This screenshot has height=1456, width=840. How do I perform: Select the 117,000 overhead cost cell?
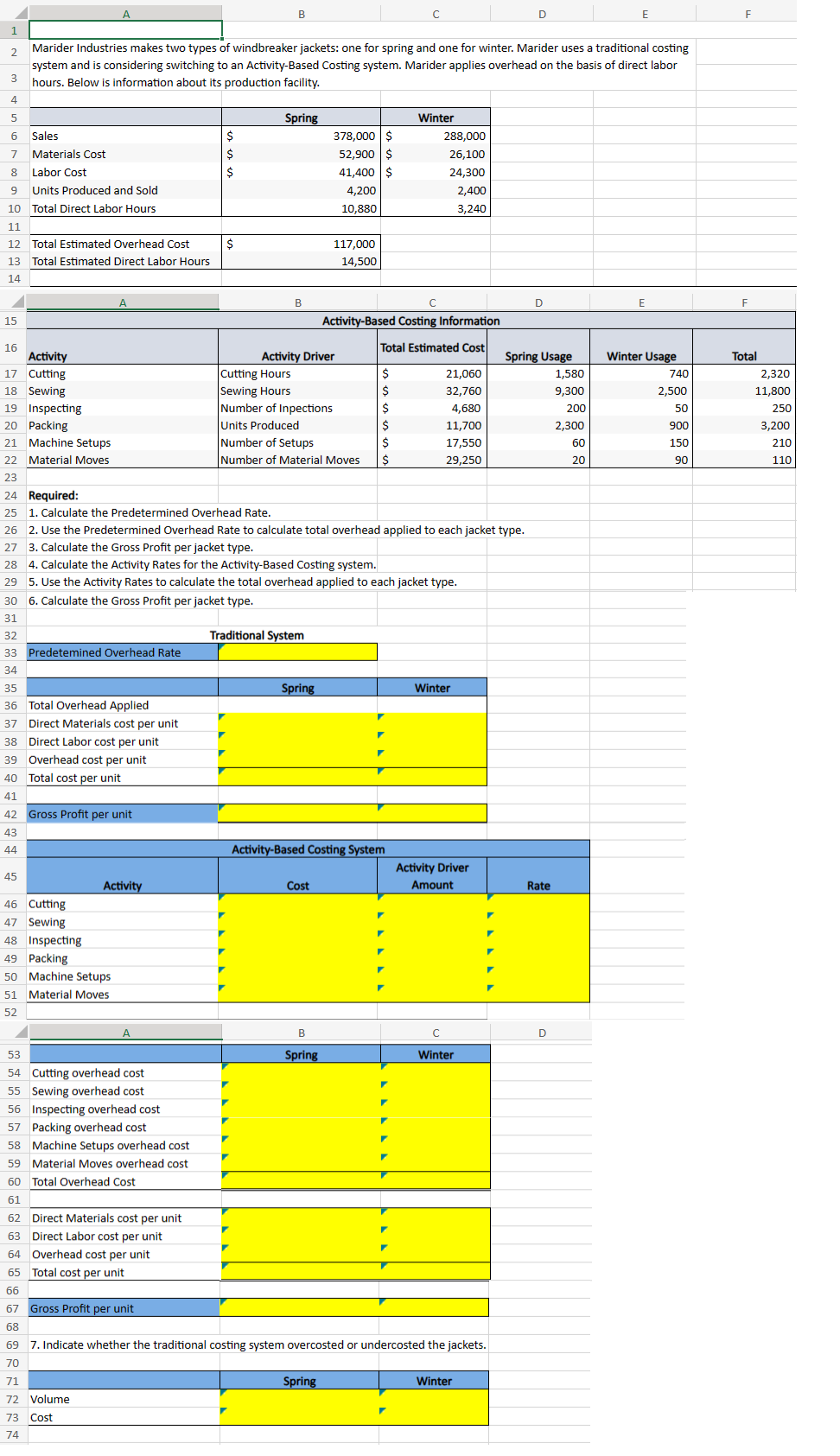pyautogui.click(x=301, y=244)
